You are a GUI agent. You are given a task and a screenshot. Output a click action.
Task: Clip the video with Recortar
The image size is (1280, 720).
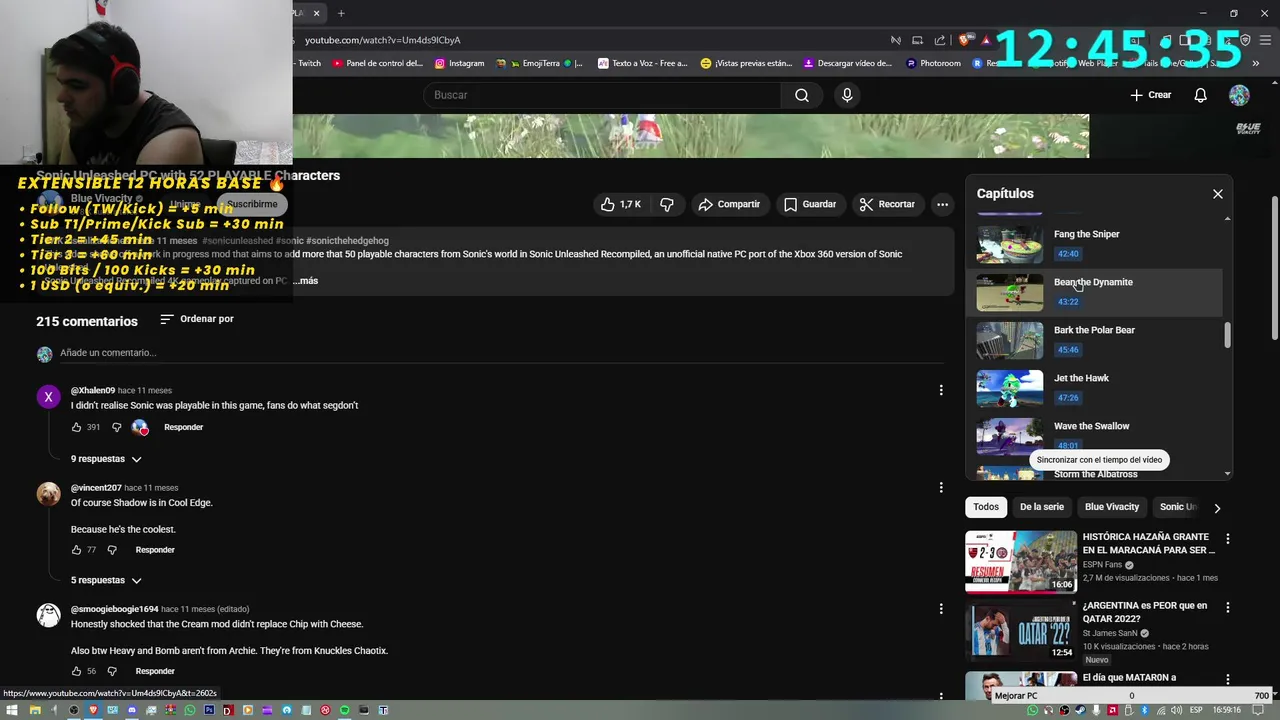[887, 204]
